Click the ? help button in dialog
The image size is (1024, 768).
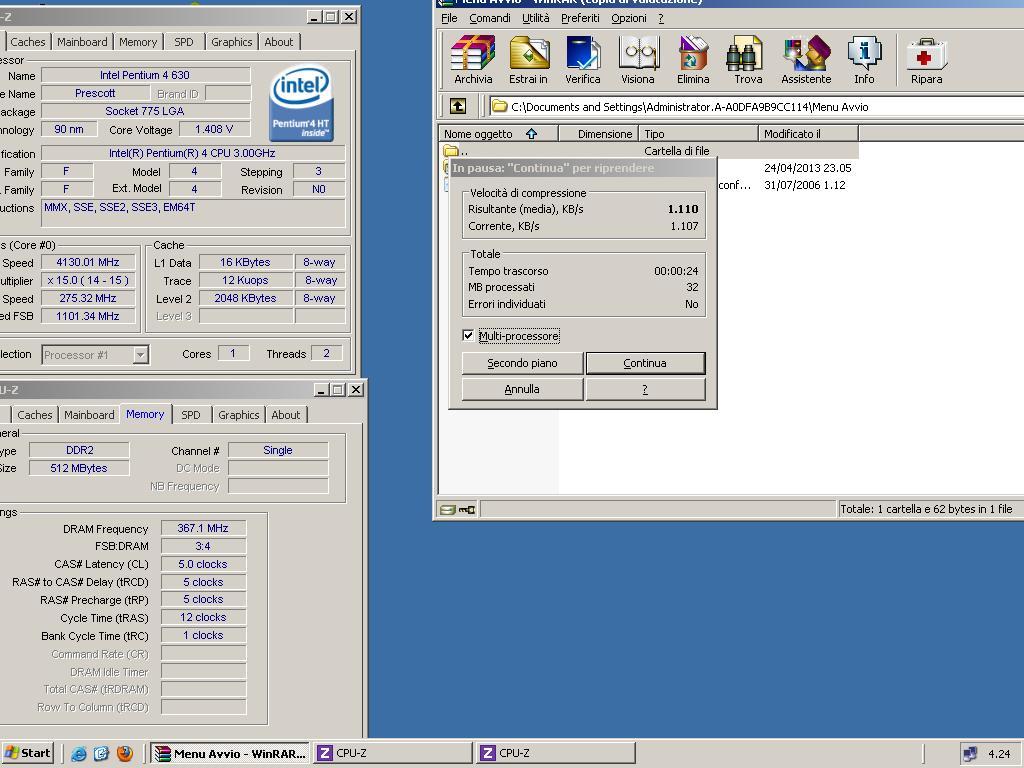pyautogui.click(x=645, y=389)
